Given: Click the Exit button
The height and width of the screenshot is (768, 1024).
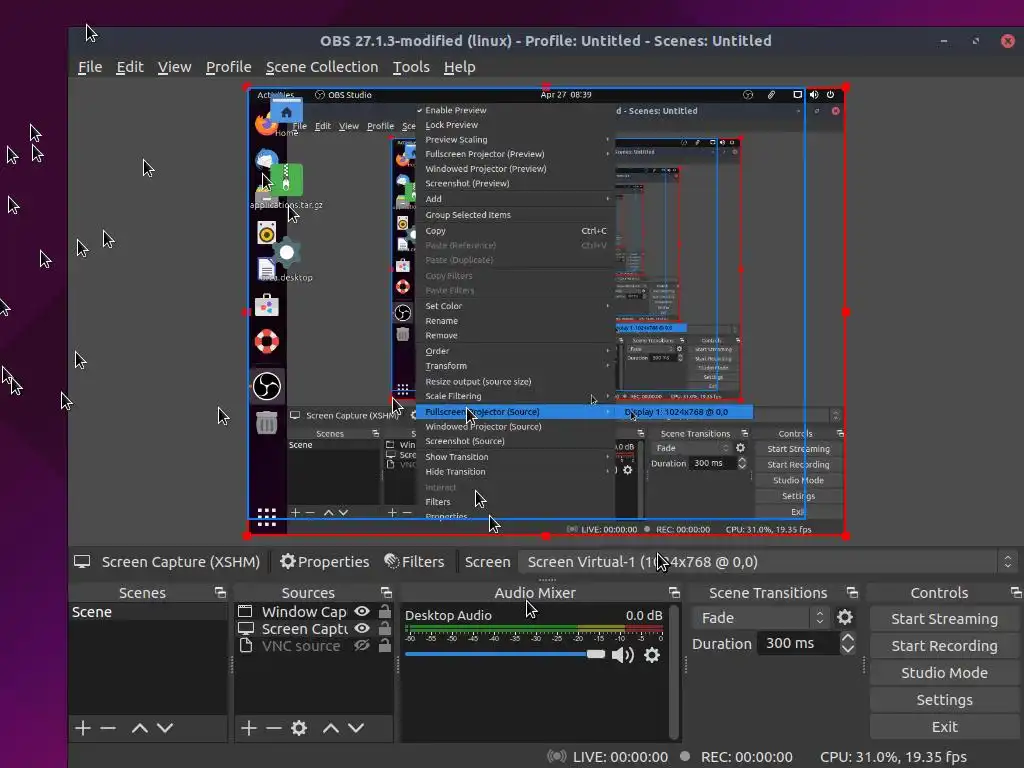Looking at the screenshot, I should pyautogui.click(x=944, y=726).
